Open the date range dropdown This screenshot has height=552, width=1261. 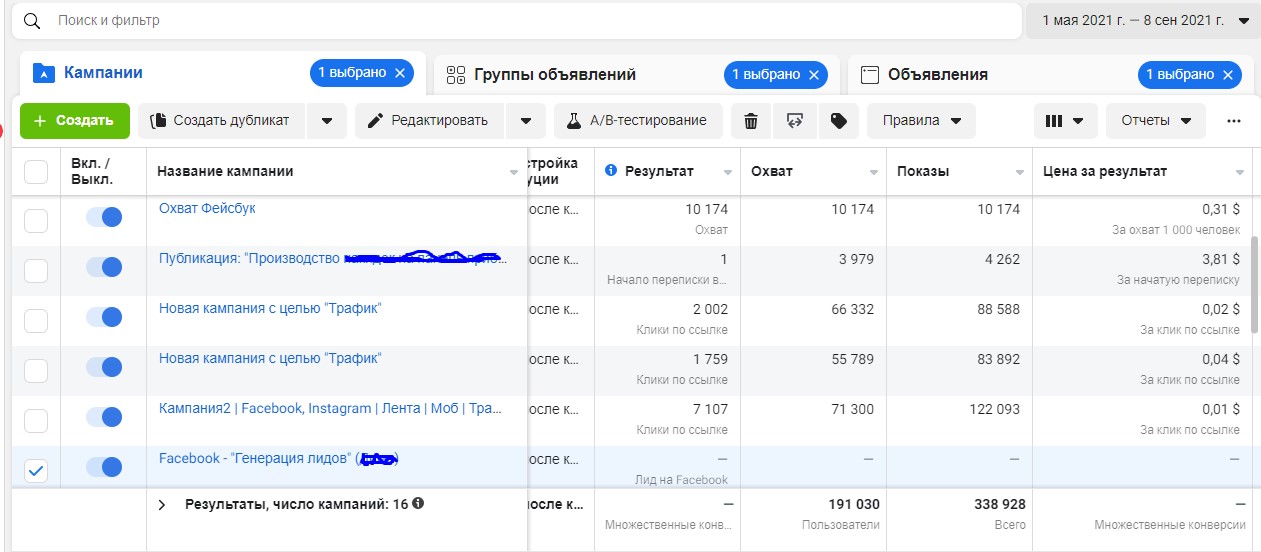[1141, 20]
